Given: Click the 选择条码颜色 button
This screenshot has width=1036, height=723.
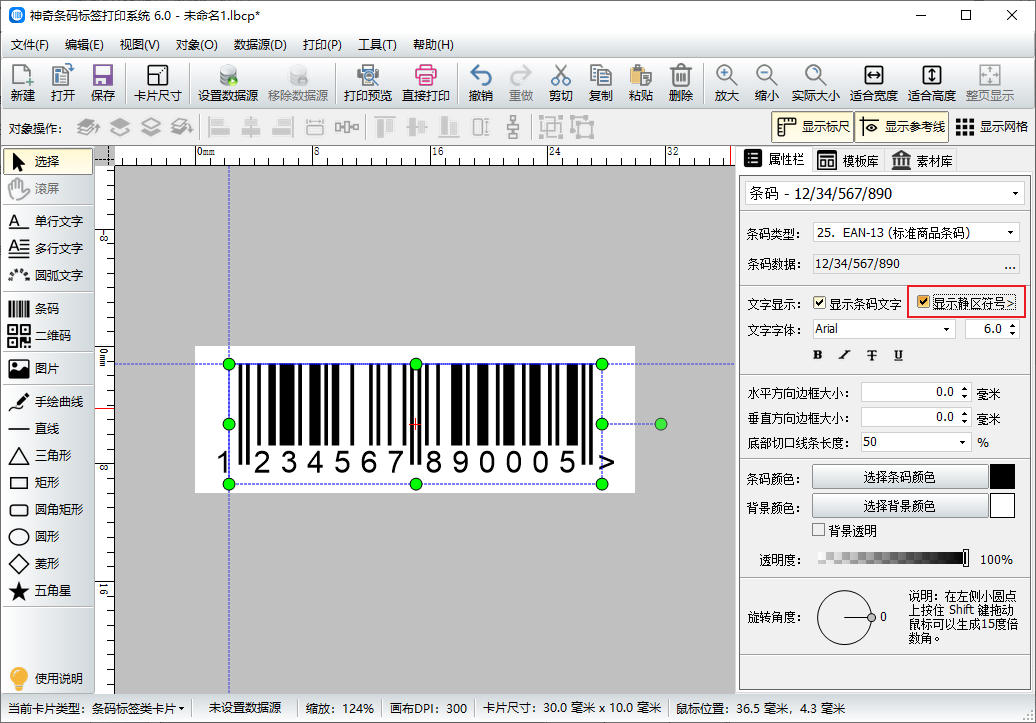Looking at the screenshot, I should pyautogui.click(x=898, y=477).
